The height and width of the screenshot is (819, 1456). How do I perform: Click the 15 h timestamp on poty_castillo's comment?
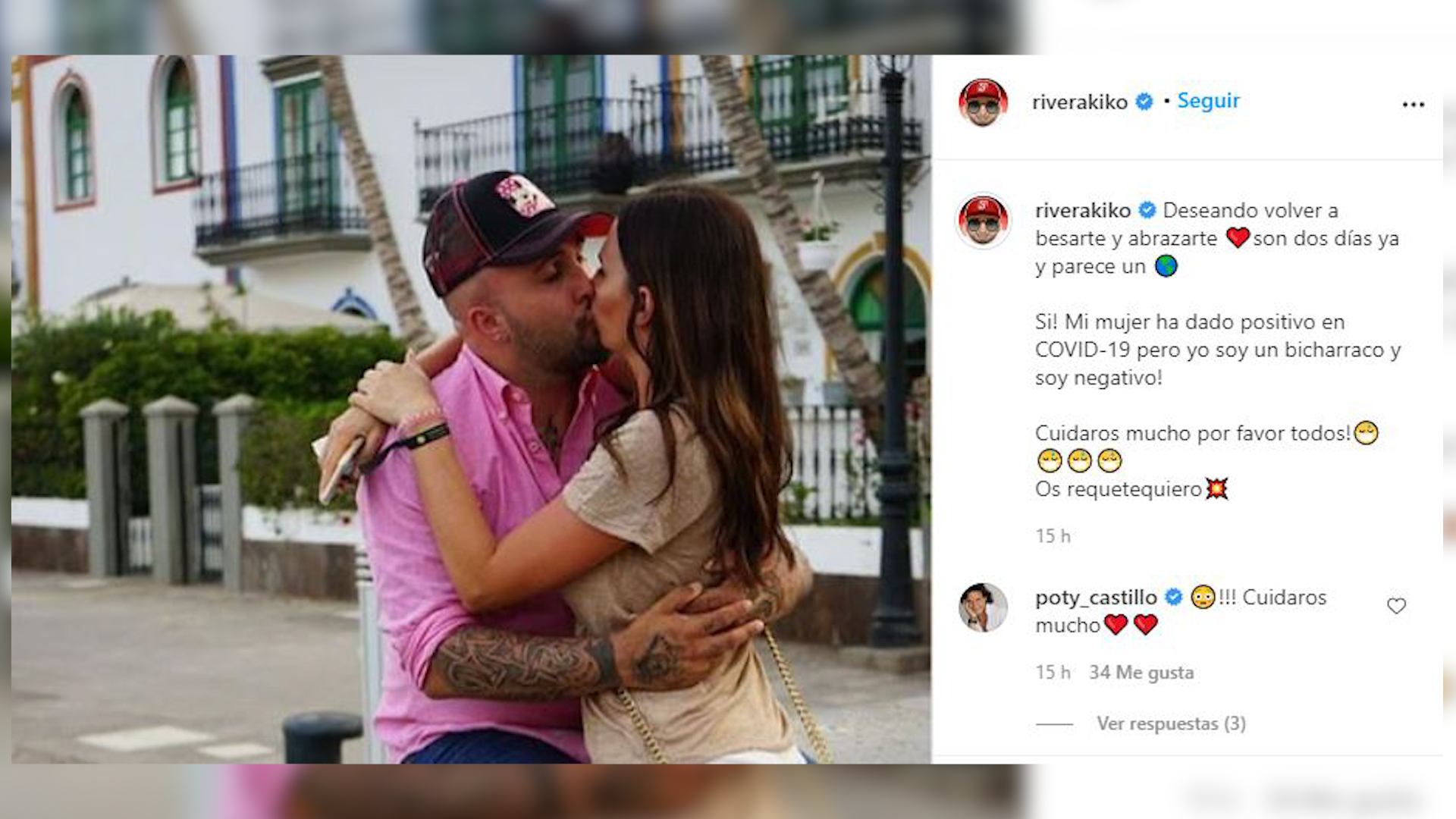(x=1053, y=673)
